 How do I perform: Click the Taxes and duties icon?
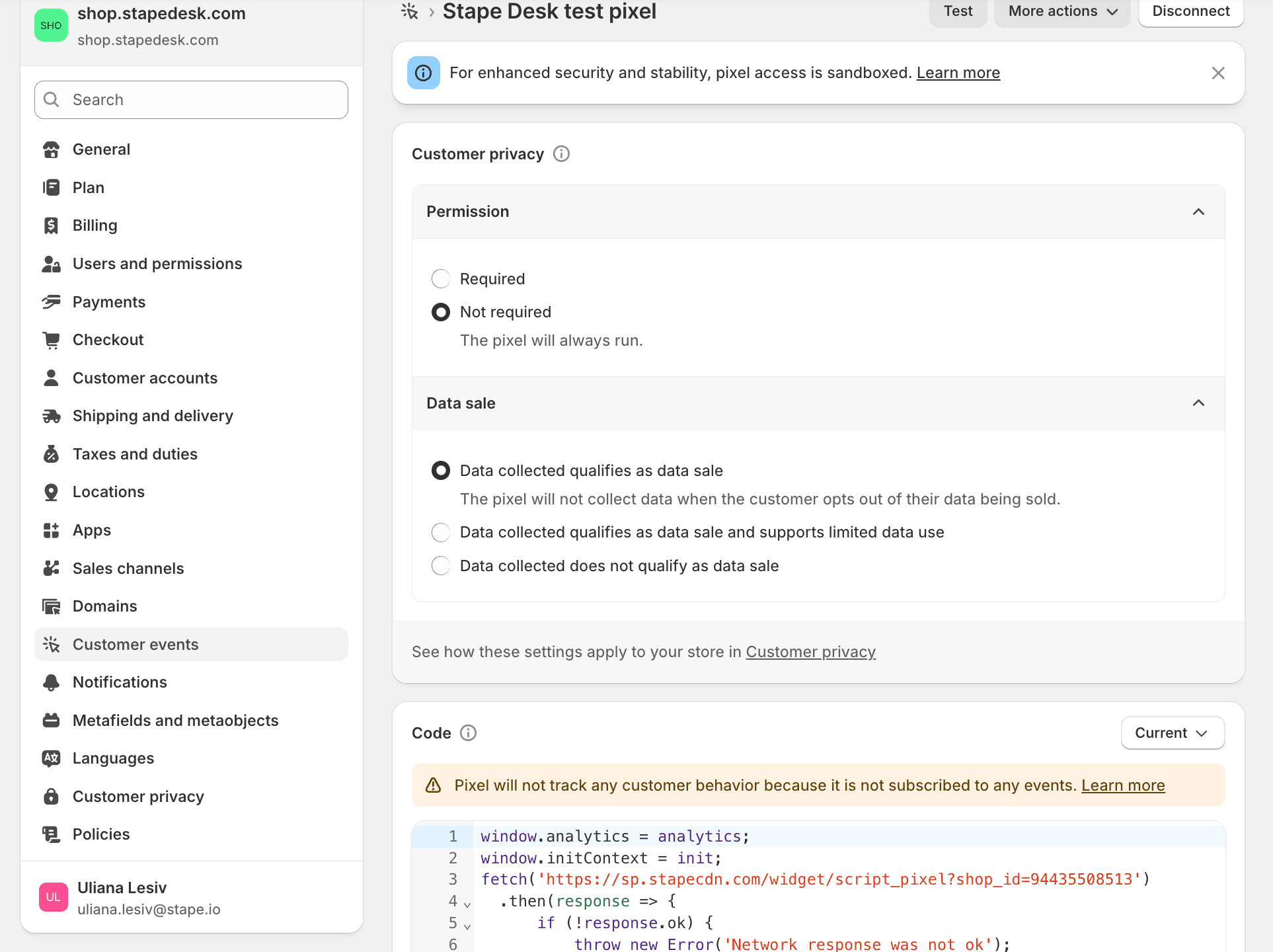51,454
